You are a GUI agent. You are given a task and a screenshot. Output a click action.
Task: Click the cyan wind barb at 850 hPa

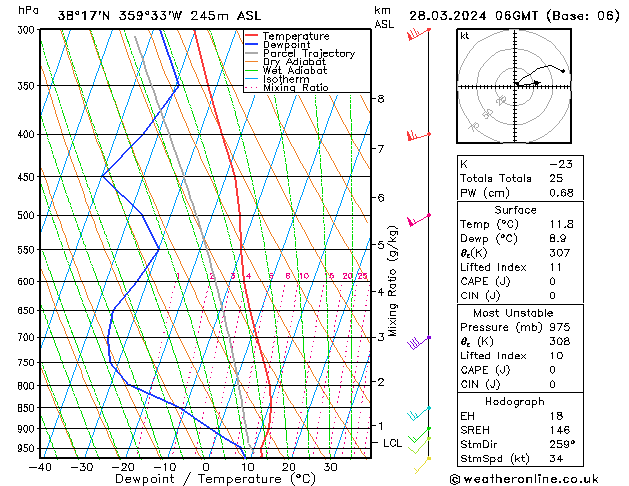[x=419, y=414]
